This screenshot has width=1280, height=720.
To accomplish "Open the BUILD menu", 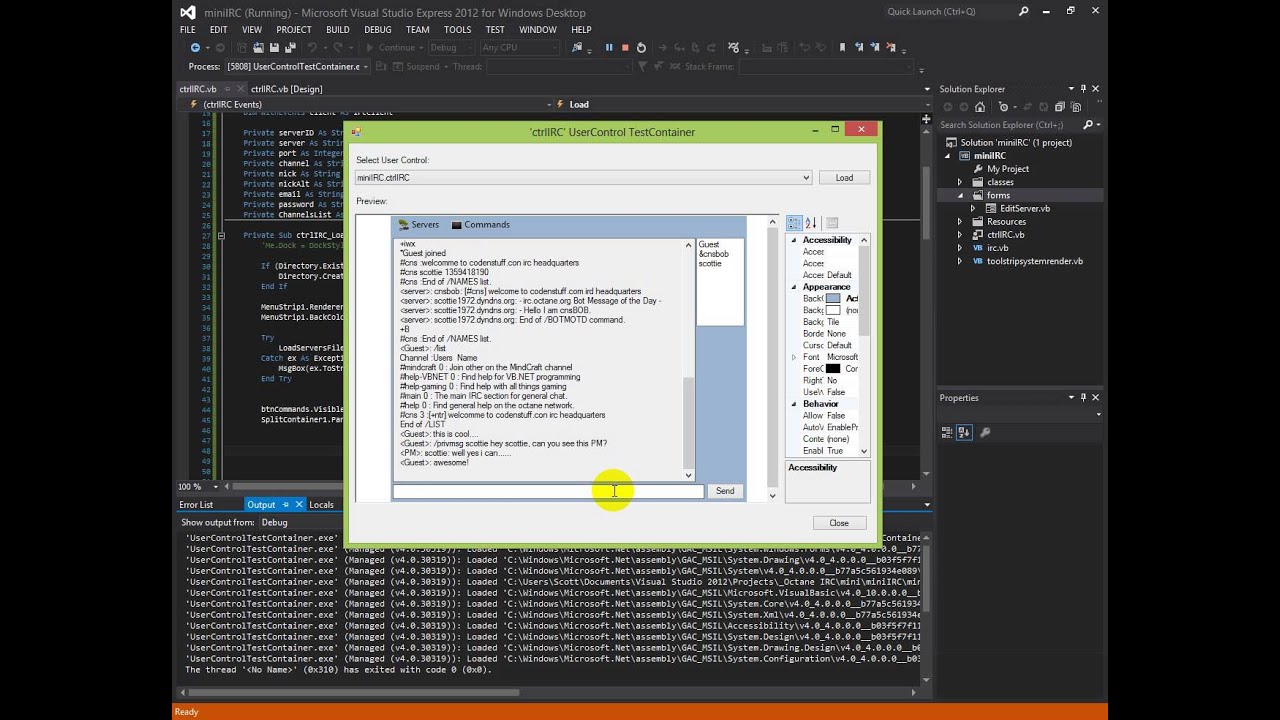I will tap(337, 29).
